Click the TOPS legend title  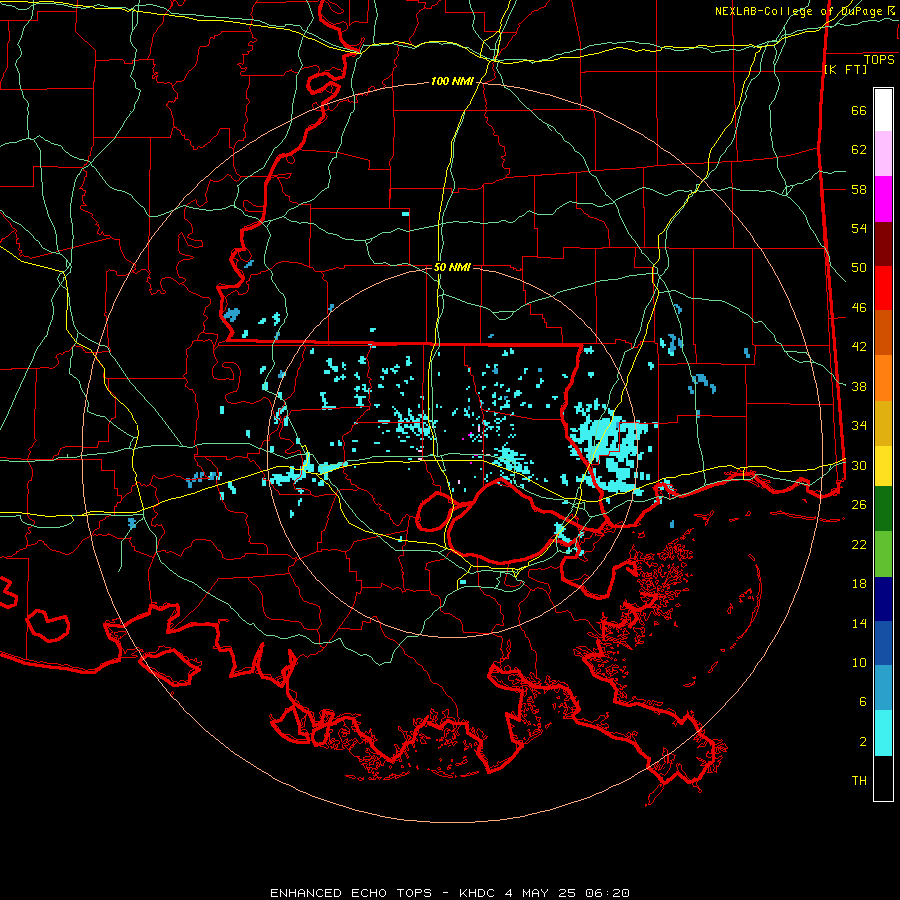click(x=879, y=60)
